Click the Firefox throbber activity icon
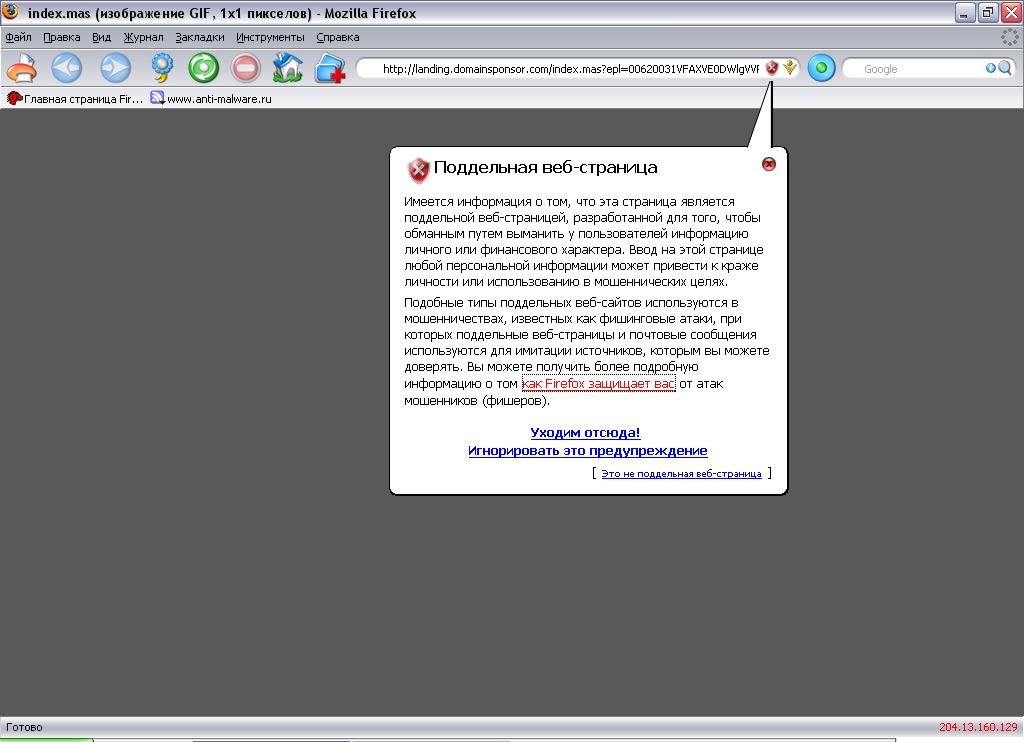The width and height of the screenshot is (1024, 742). point(1010,37)
